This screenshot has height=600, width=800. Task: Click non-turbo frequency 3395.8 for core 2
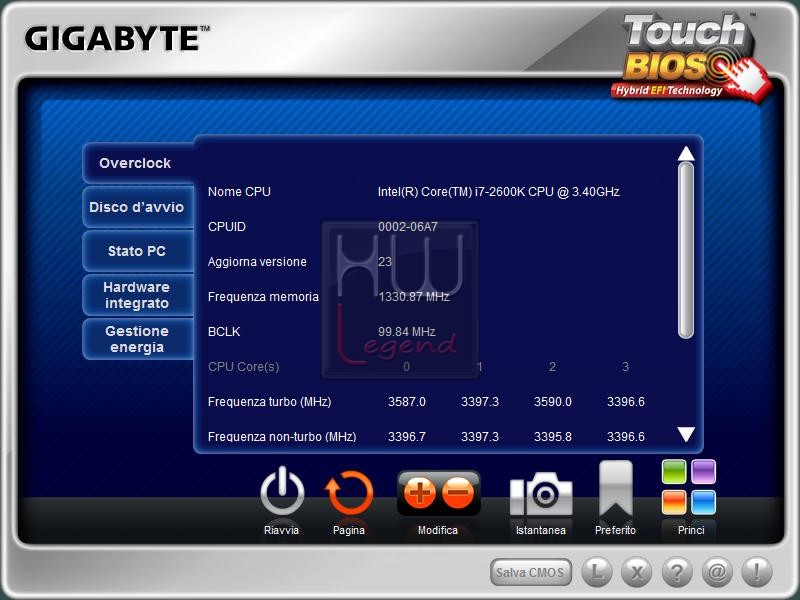[x=553, y=437]
